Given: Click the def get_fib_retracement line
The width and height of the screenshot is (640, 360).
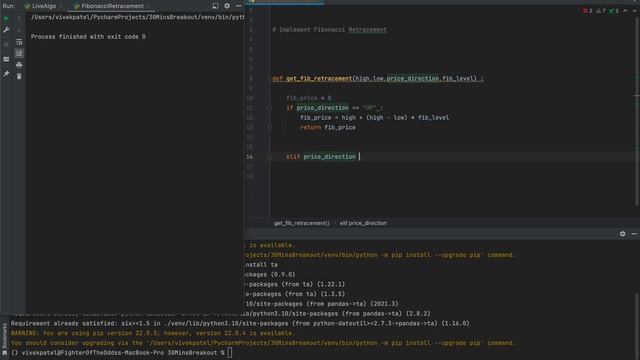Looking at the screenshot, I should [x=378, y=78].
